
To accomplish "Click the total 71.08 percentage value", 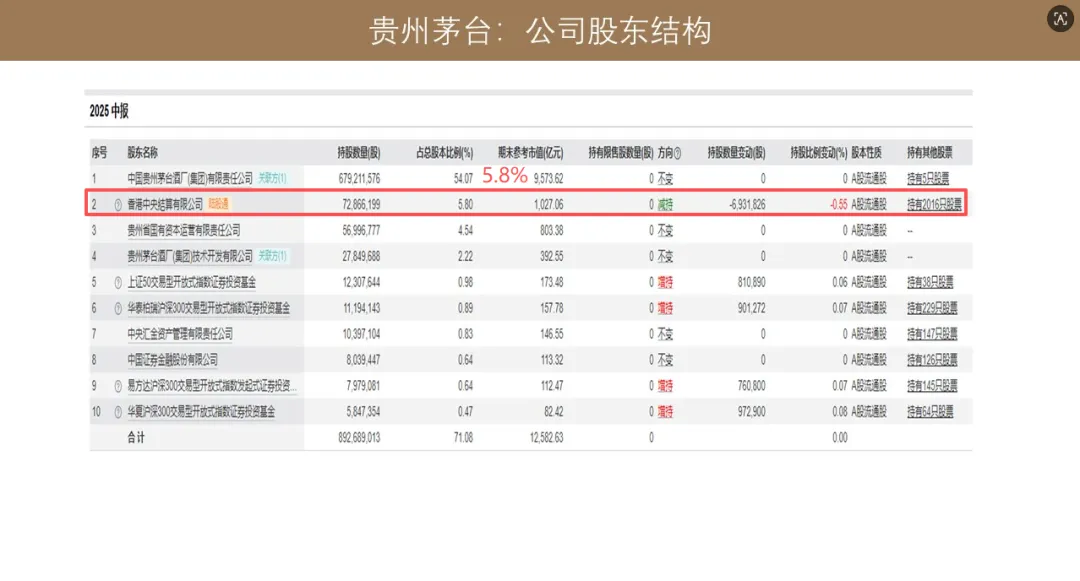I will pyautogui.click(x=464, y=438).
